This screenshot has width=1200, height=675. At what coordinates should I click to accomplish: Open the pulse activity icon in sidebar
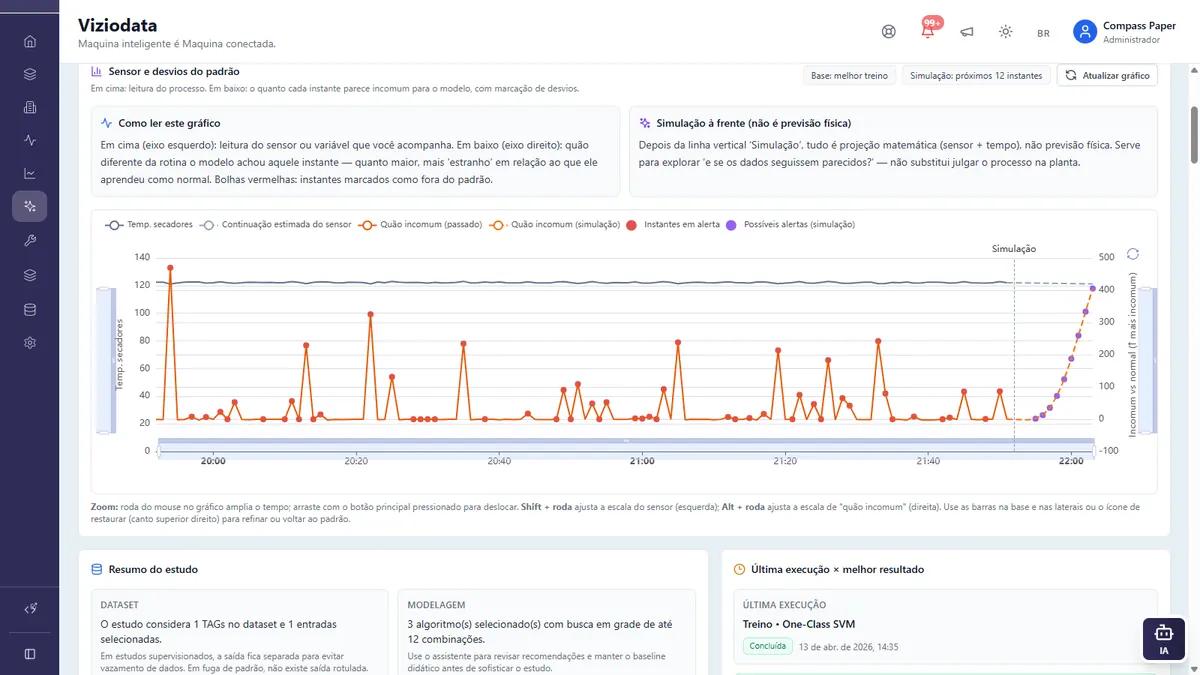(x=30, y=140)
